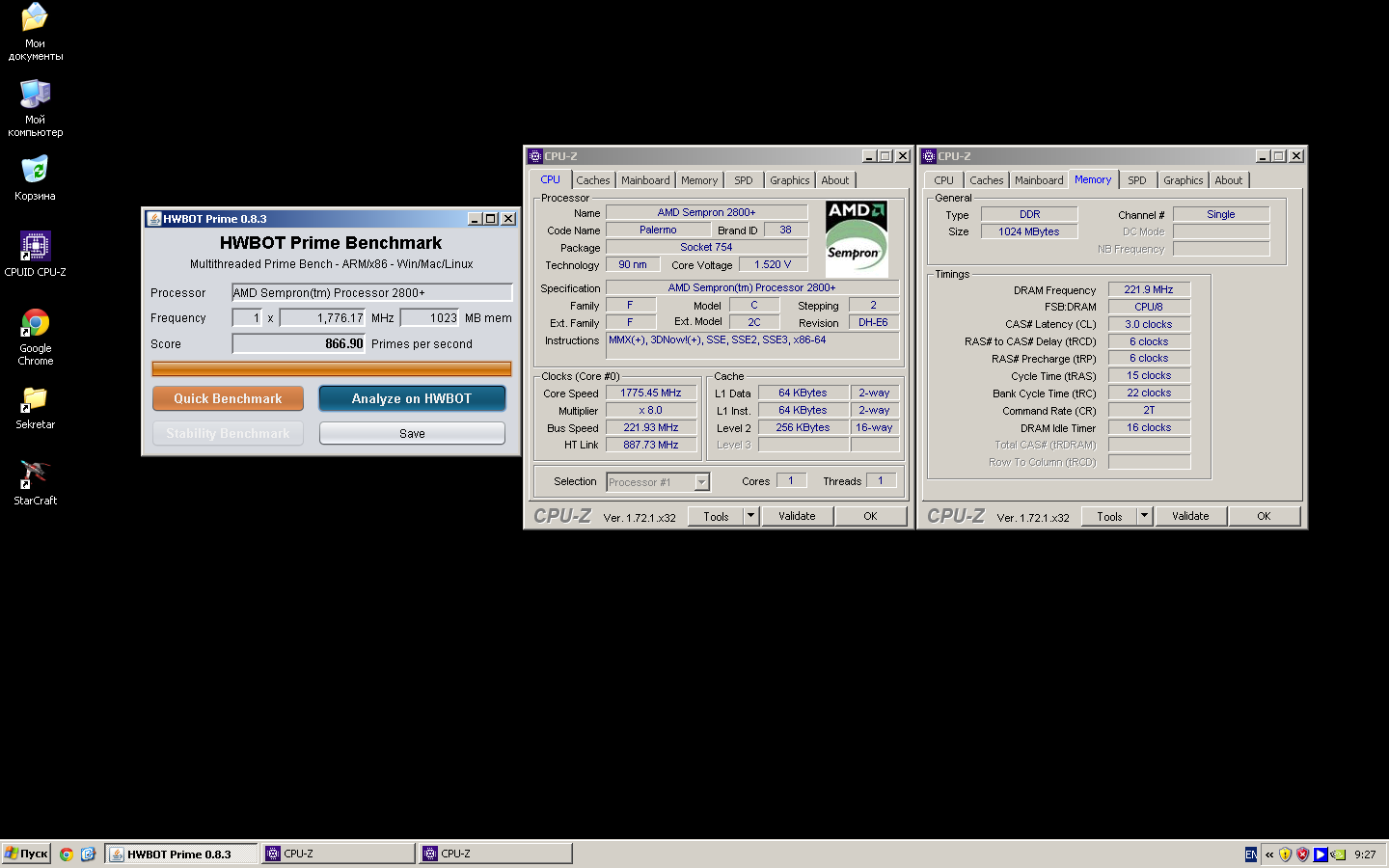Click the red shield with X tray icon

tap(1302, 854)
